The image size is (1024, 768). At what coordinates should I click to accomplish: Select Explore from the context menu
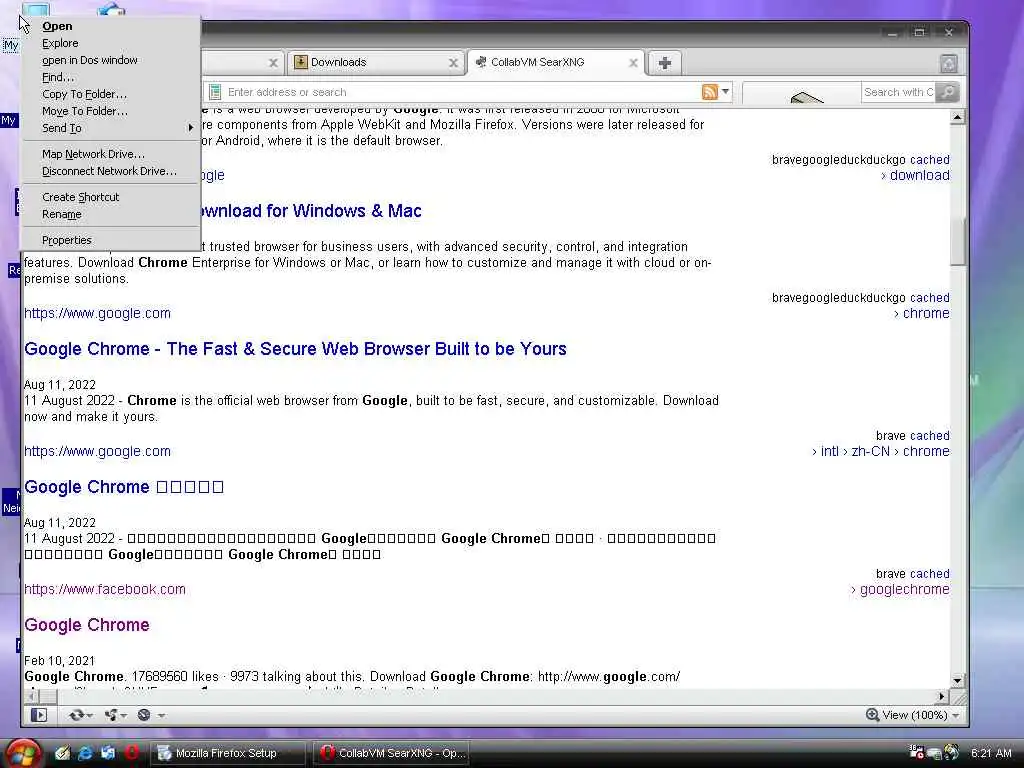[111, 43]
